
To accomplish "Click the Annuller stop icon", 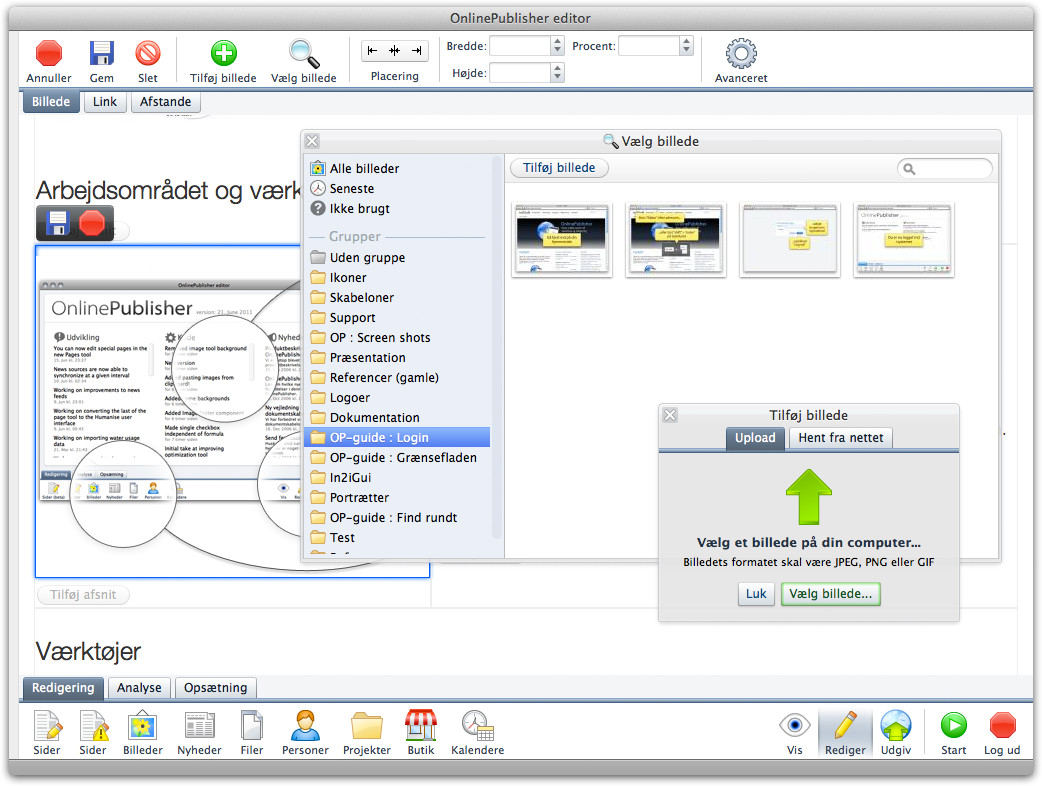I will [x=49, y=53].
